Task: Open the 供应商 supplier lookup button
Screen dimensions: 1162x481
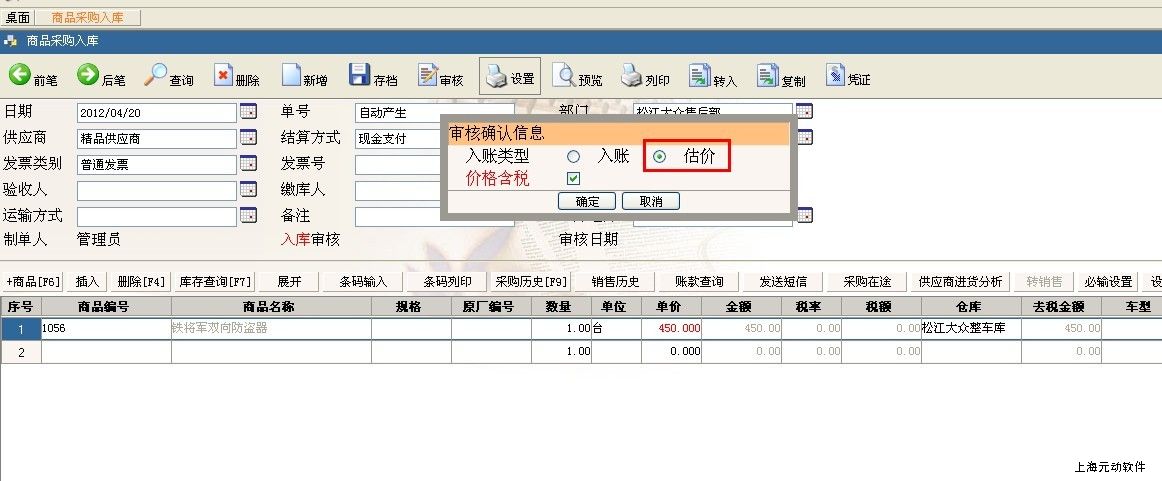Action: (x=248, y=138)
